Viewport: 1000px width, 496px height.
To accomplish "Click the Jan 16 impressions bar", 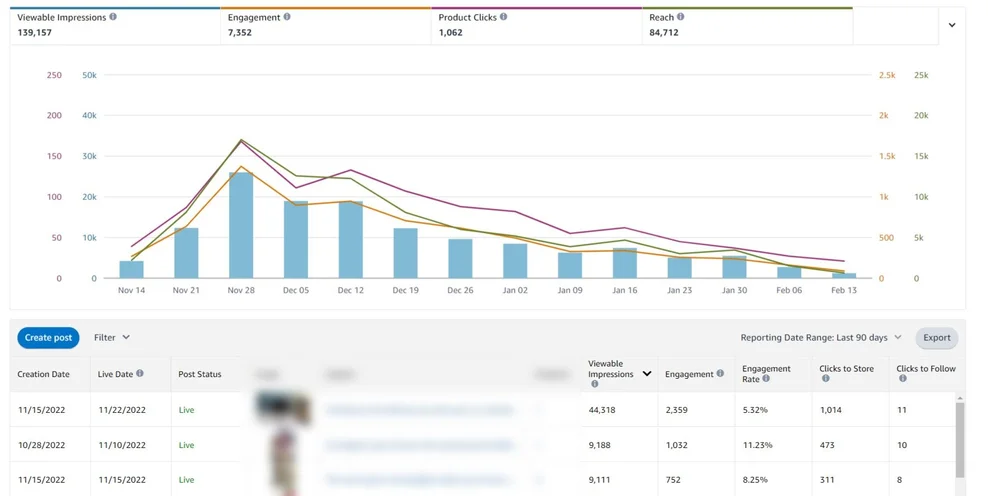I will tap(625, 263).
